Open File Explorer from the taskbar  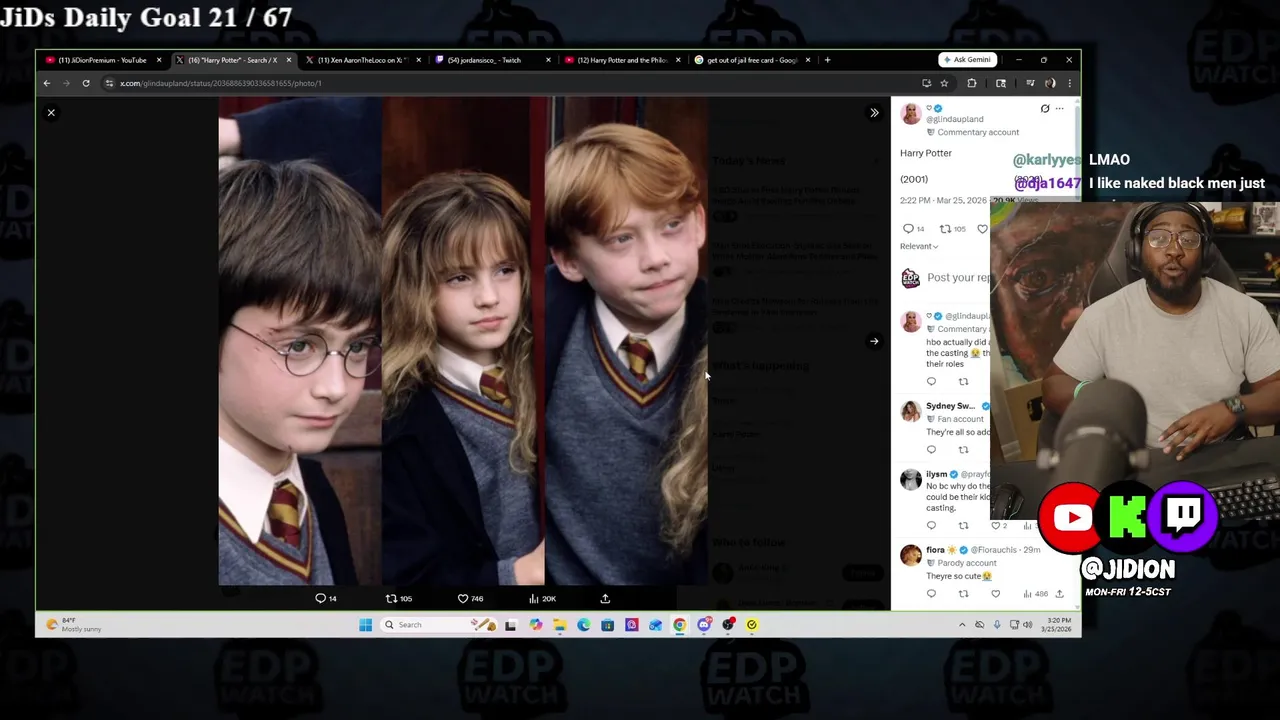point(559,625)
